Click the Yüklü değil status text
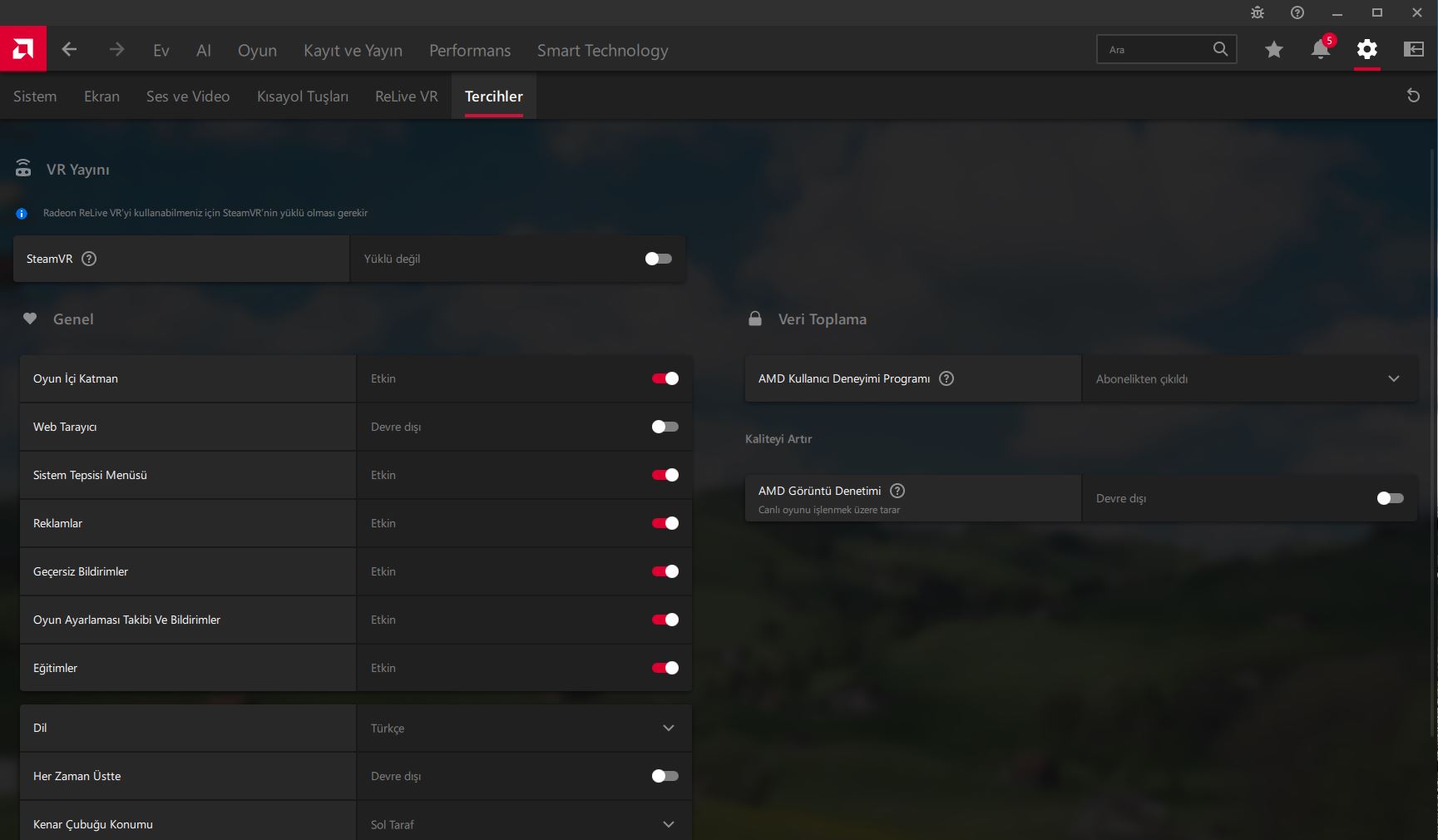Screen dimensions: 1438x840 (x=392, y=259)
